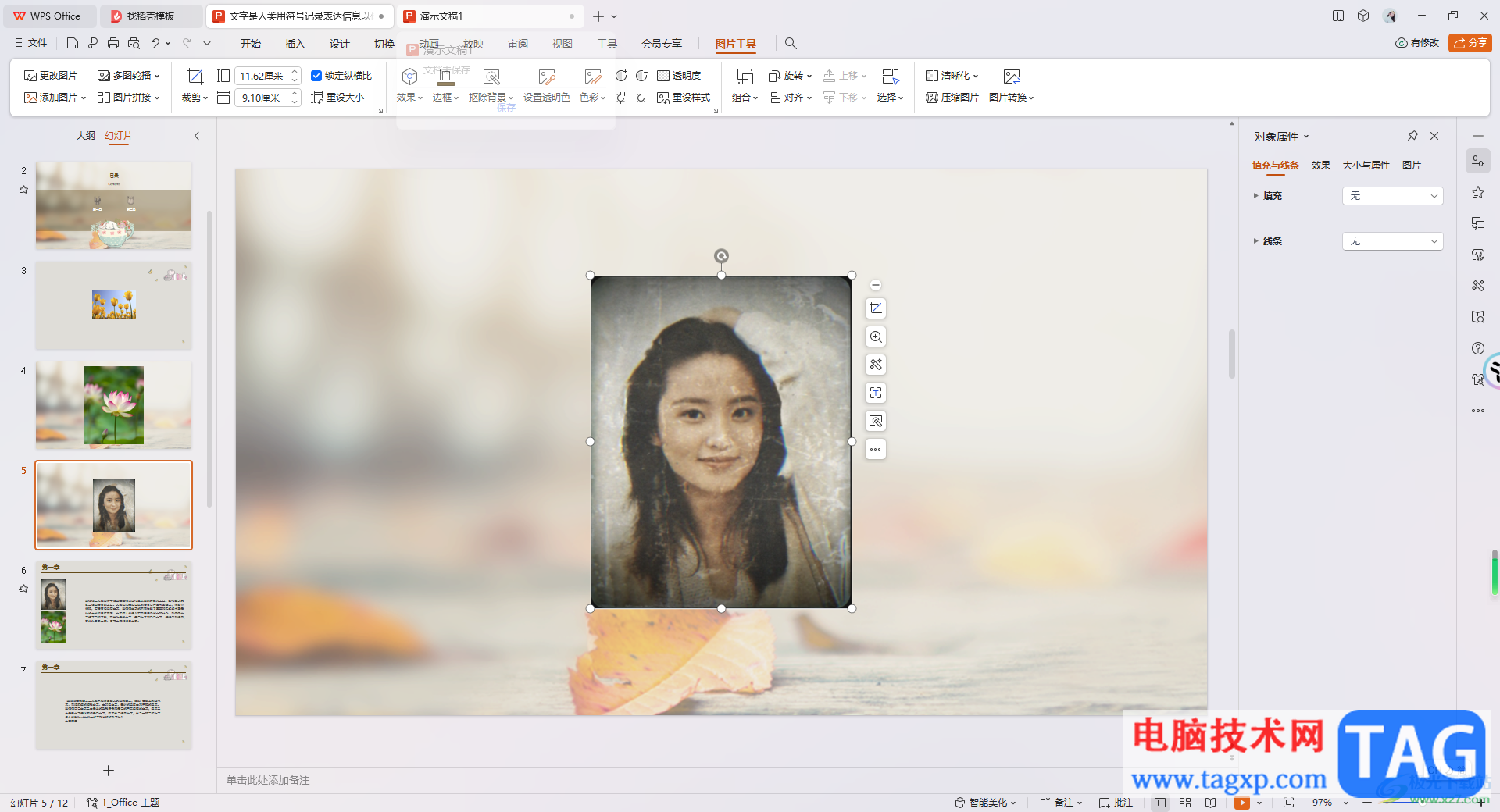
Task: Click the rotation handle above picture
Action: (721, 256)
